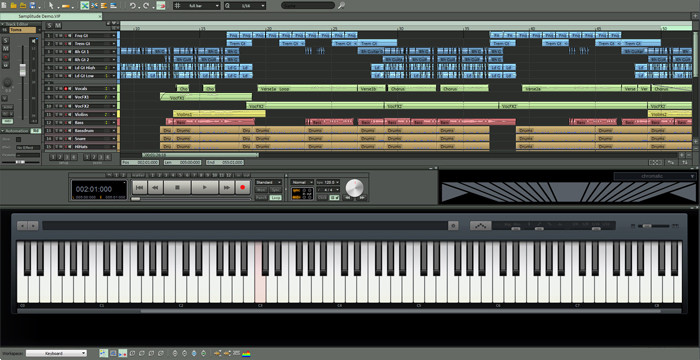This screenshot has height=360, width=700.
Task: Click the Rewind button in transport
Action: coord(155,188)
